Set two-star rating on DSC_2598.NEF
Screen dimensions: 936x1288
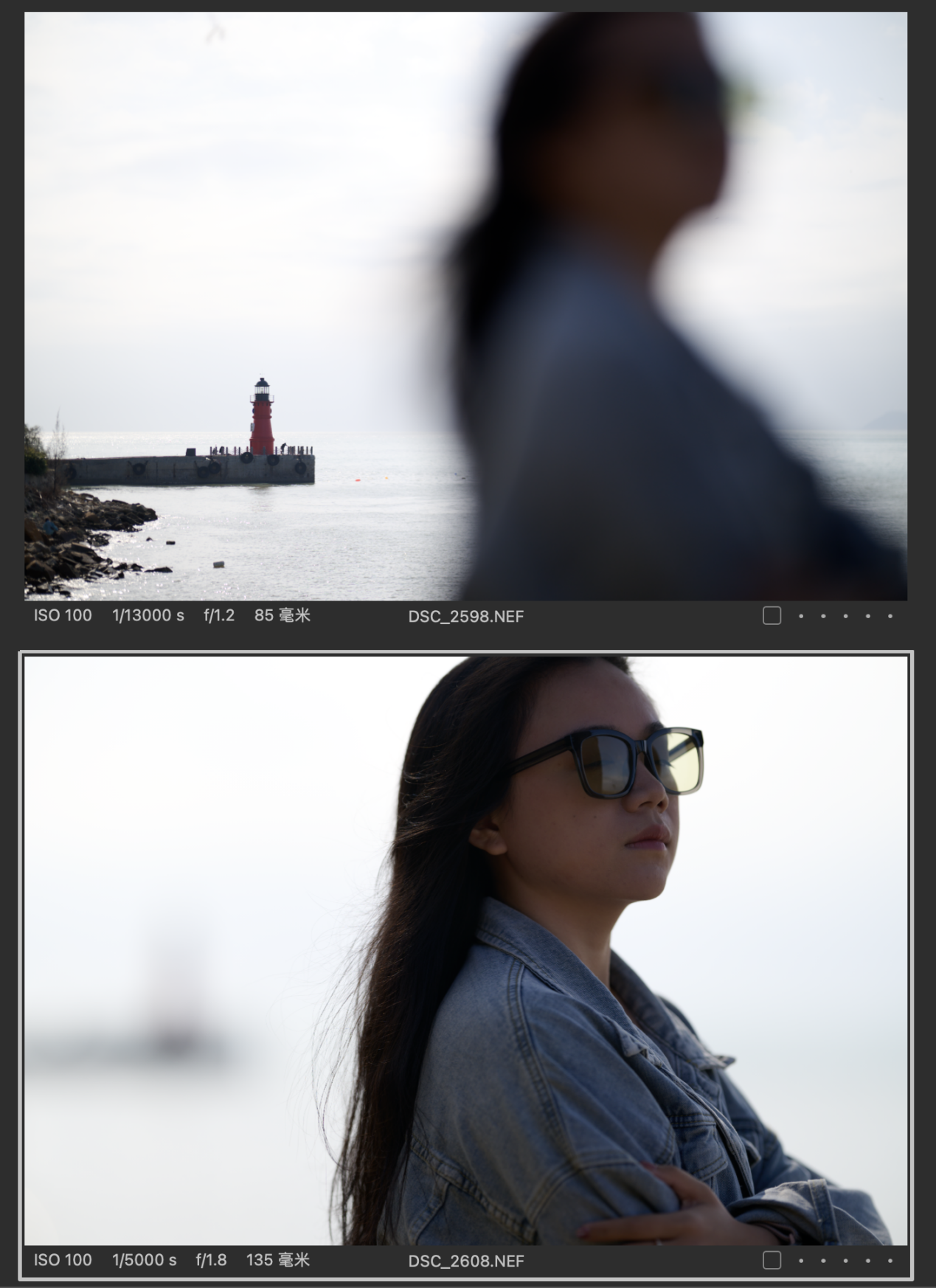click(x=823, y=616)
